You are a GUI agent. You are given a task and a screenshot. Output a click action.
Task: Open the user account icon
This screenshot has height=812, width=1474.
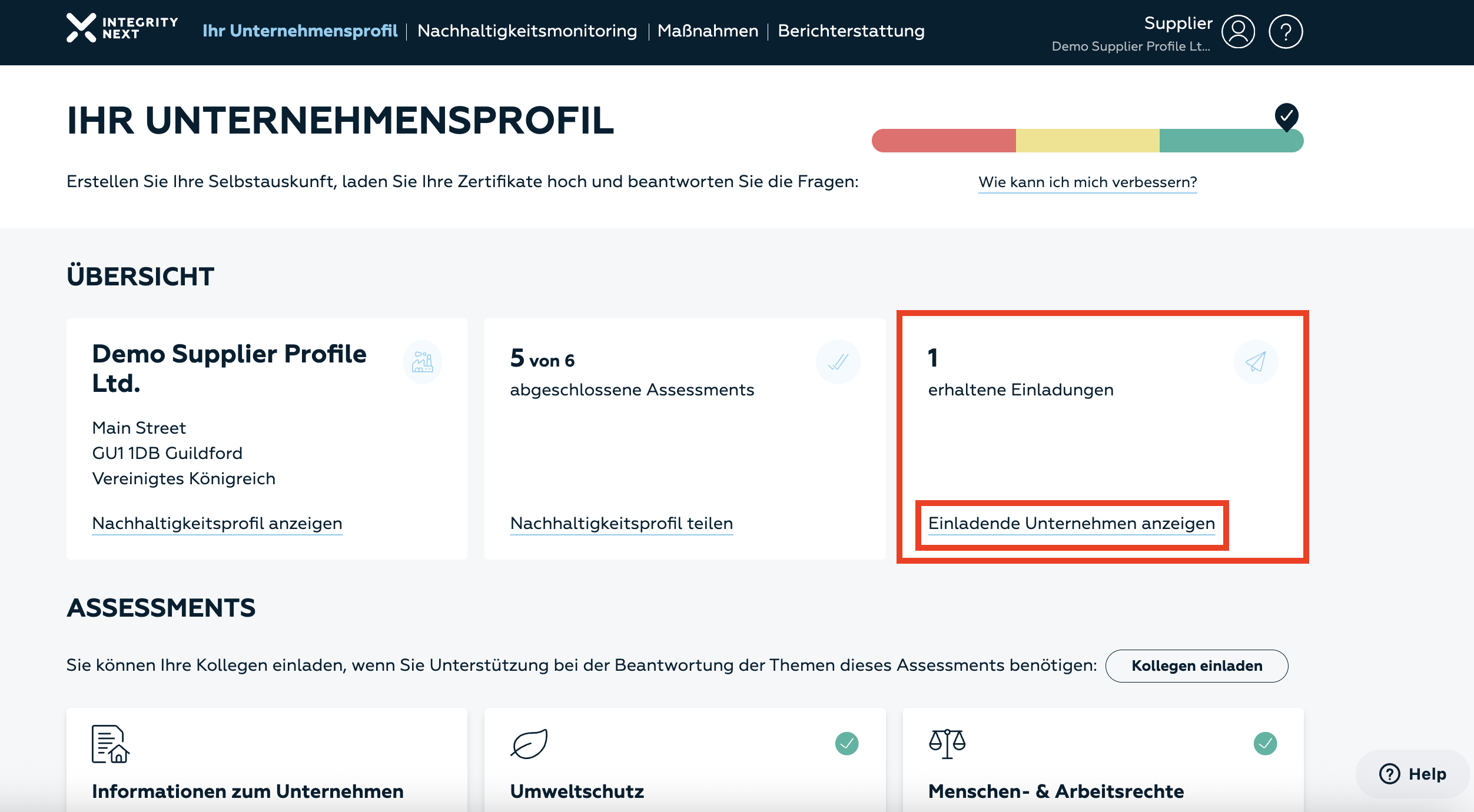tap(1238, 31)
